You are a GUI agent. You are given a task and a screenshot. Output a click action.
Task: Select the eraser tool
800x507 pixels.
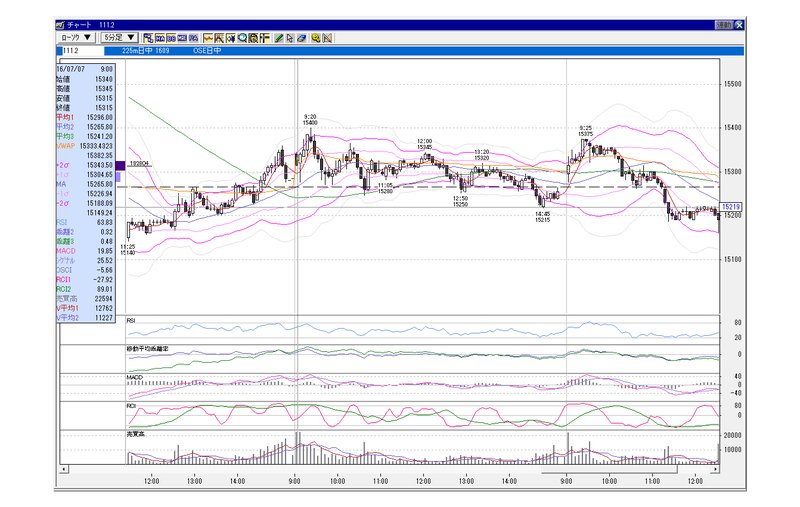point(302,38)
